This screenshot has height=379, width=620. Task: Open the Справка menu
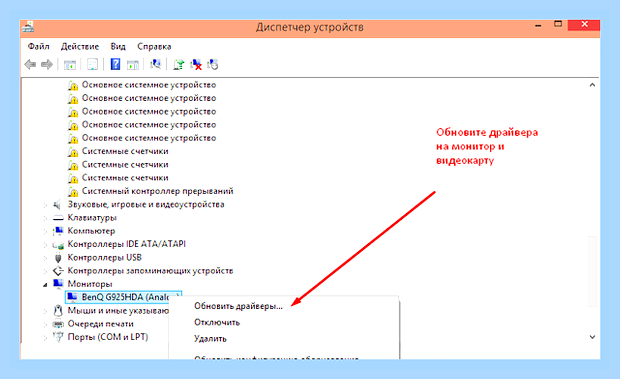point(154,47)
